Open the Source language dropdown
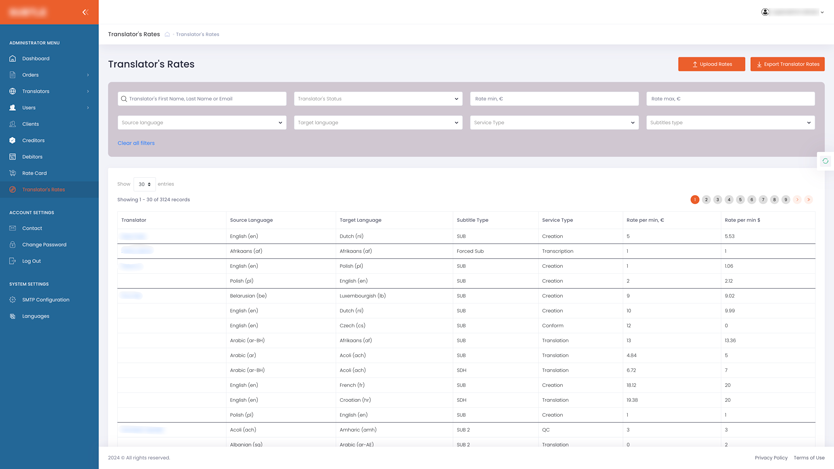This screenshot has height=469, width=834. pyautogui.click(x=201, y=123)
